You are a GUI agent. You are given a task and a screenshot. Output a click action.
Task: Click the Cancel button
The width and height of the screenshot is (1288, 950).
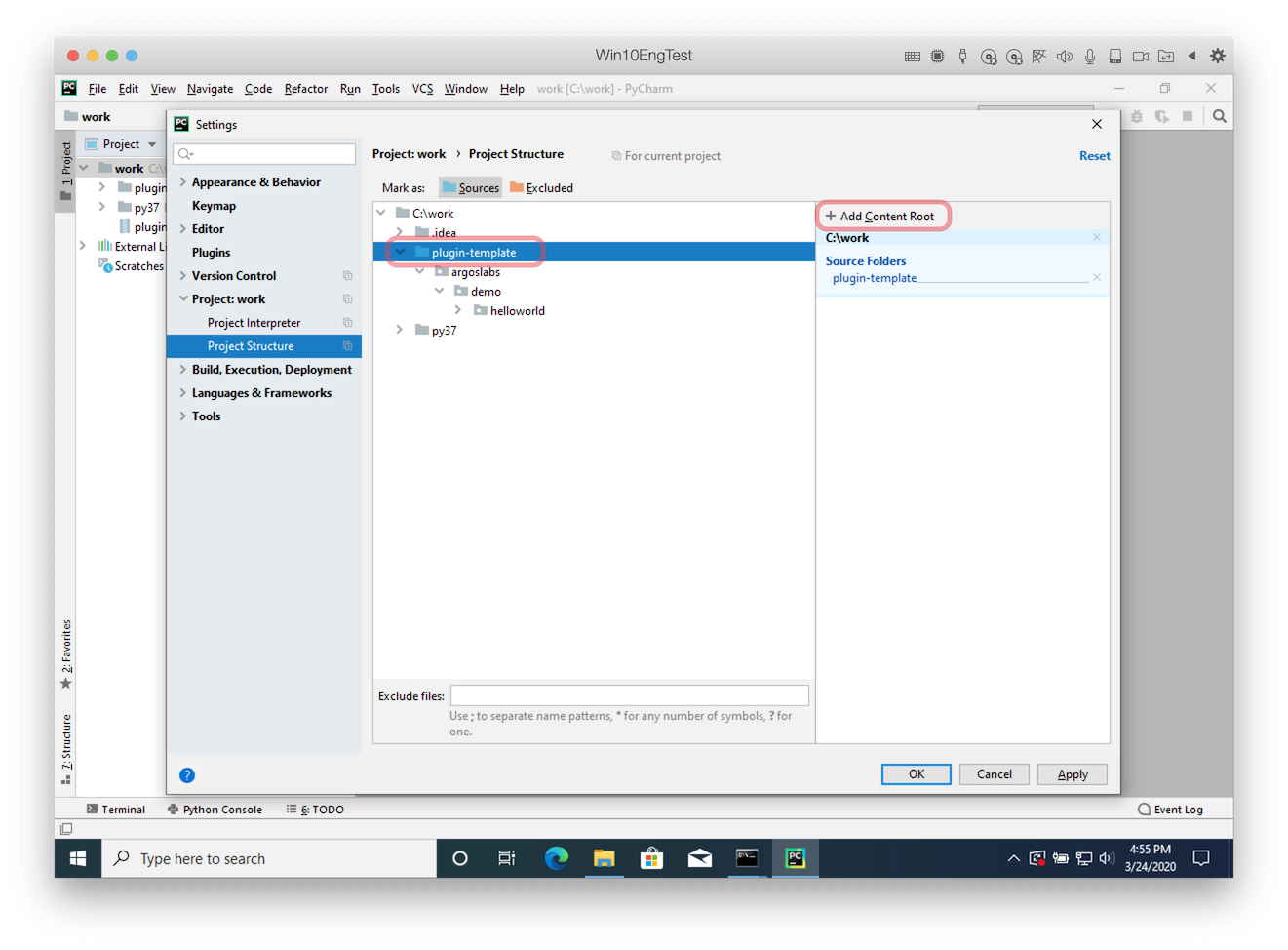pos(995,774)
